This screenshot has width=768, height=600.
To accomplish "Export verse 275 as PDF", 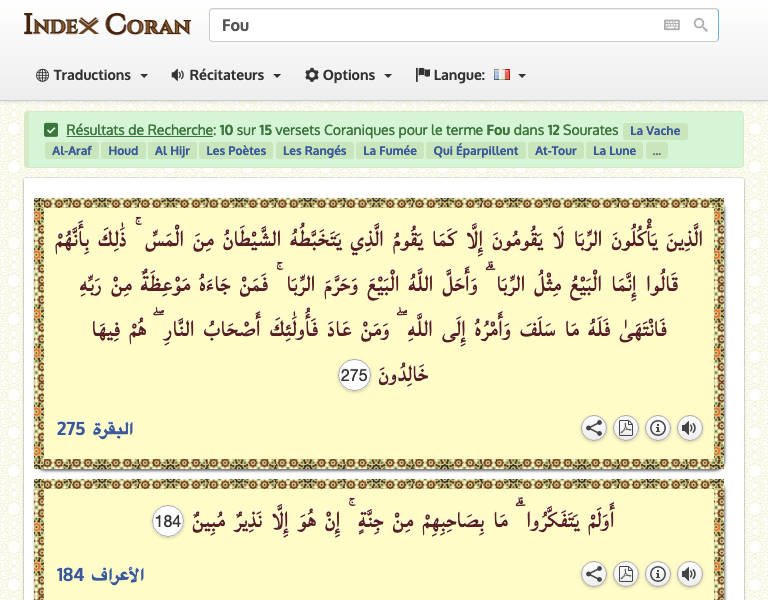I will point(625,428).
